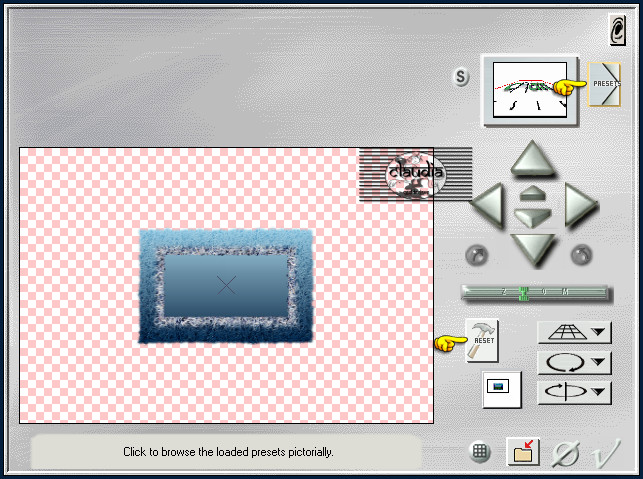Viewport: 643px width, 479px height.
Task: Click the status text about browsing presets
Action: [228, 452]
